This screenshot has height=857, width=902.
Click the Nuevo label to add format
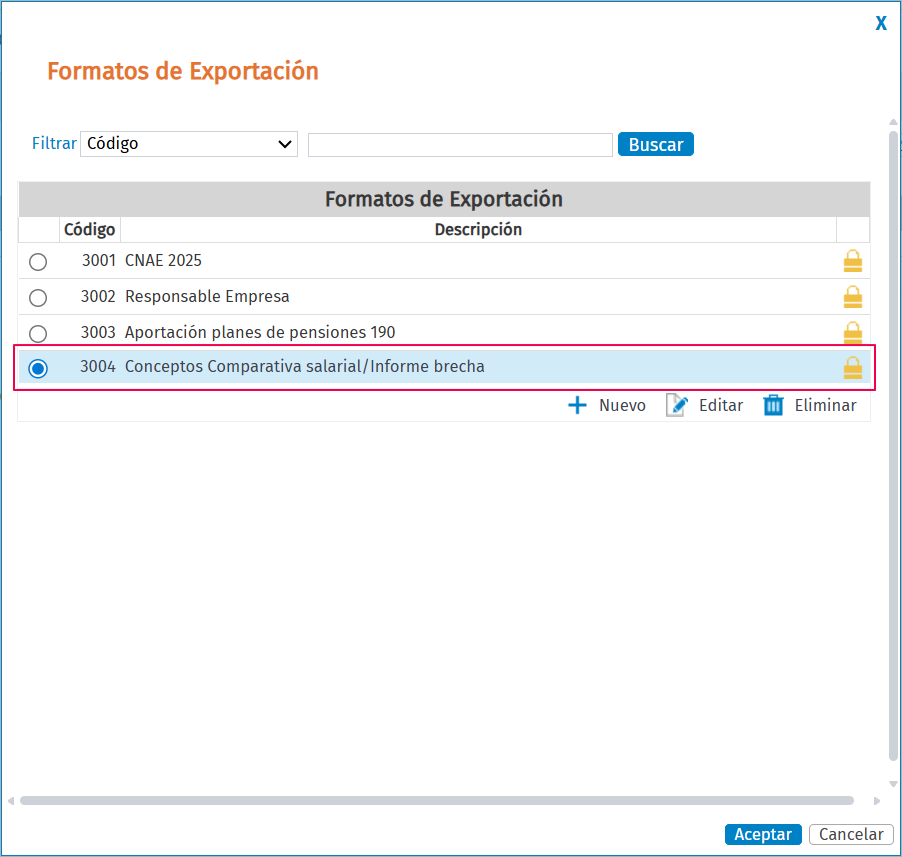[622, 405]
